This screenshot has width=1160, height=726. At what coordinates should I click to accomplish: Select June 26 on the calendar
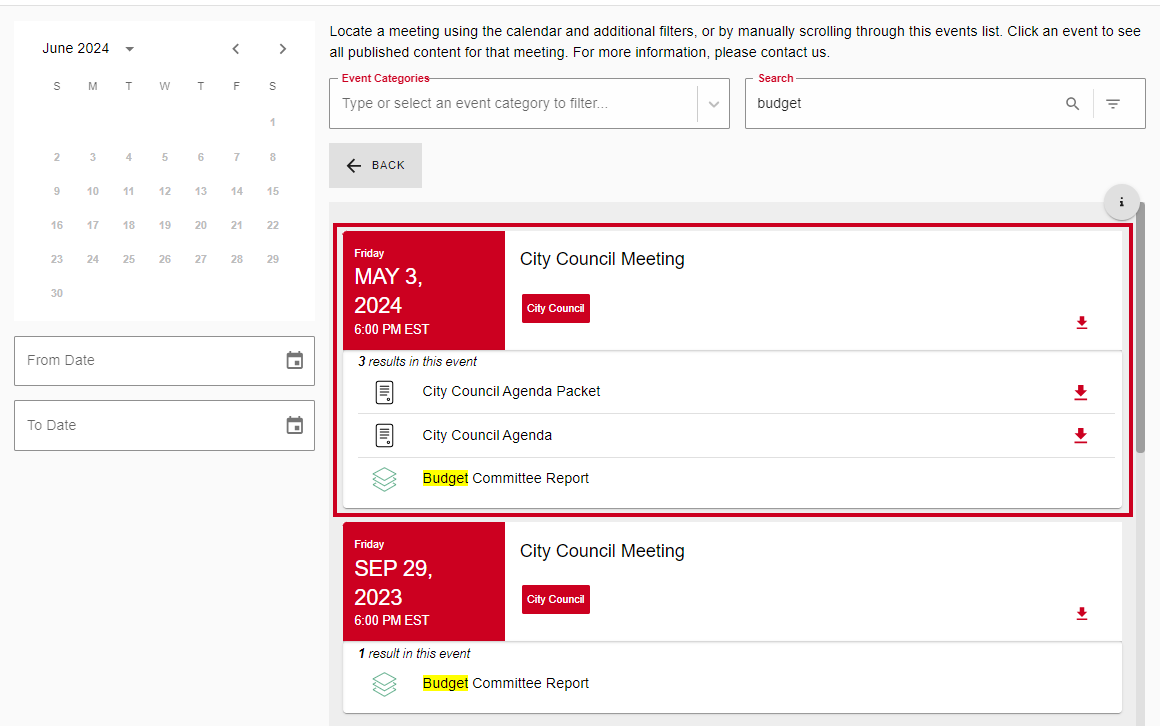point(165,259)
